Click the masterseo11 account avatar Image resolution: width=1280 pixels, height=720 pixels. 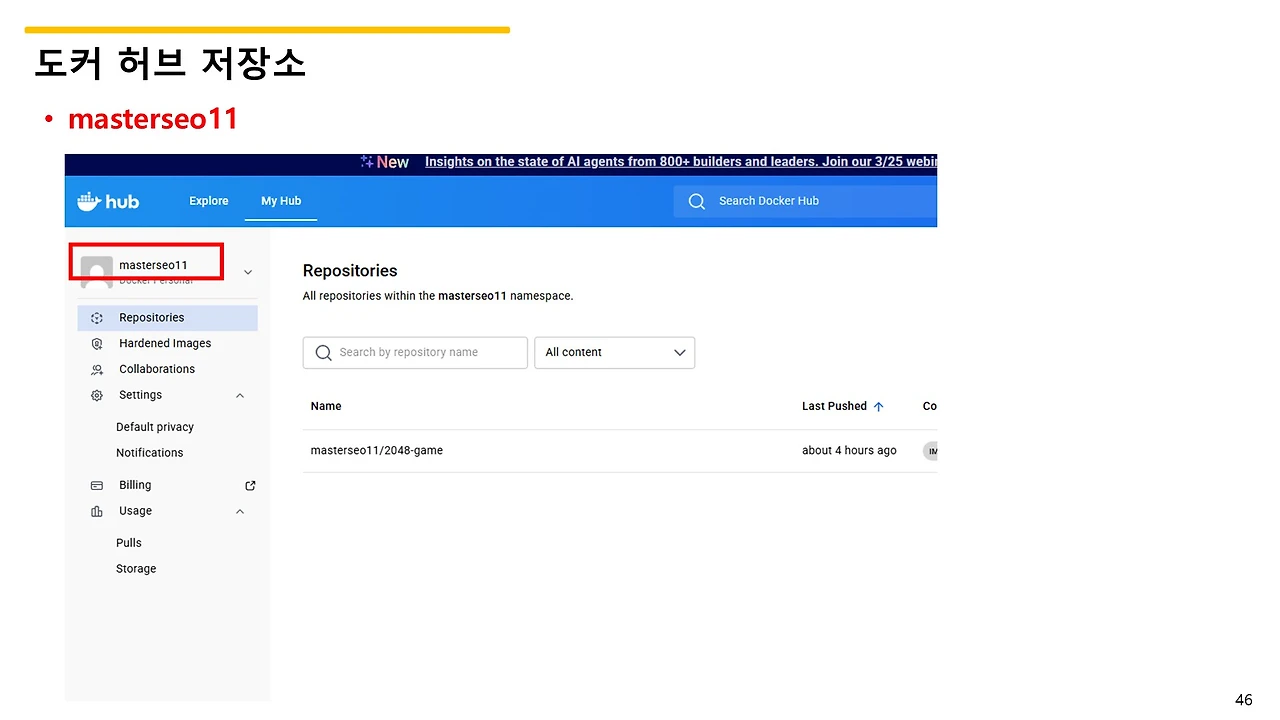[x=96, y=271]
